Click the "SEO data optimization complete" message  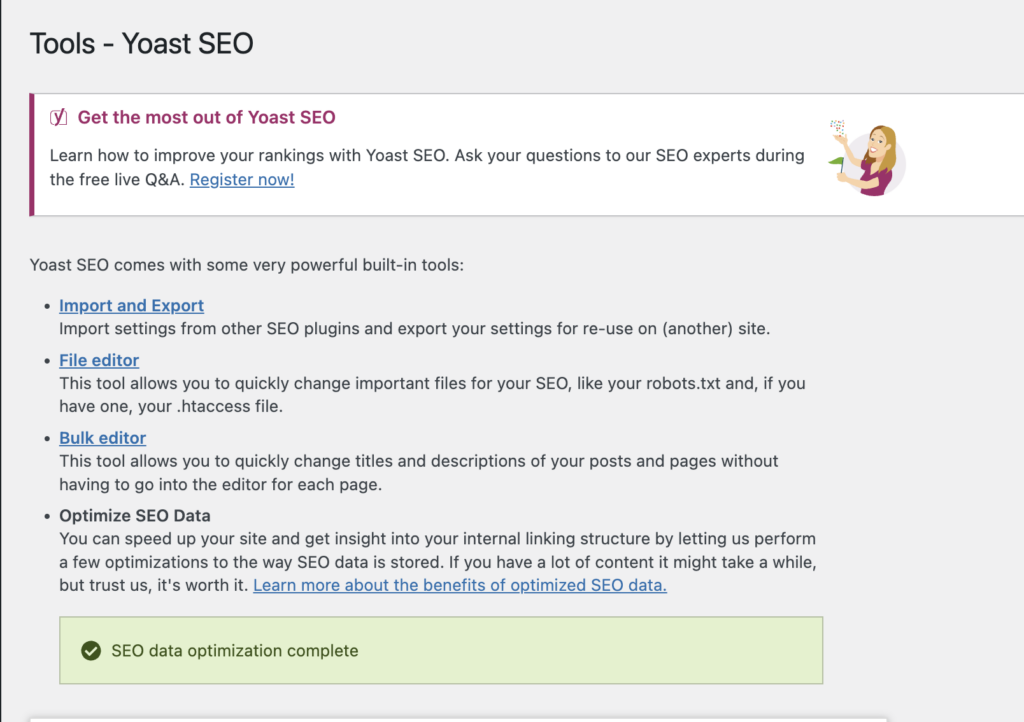[234, 651]
